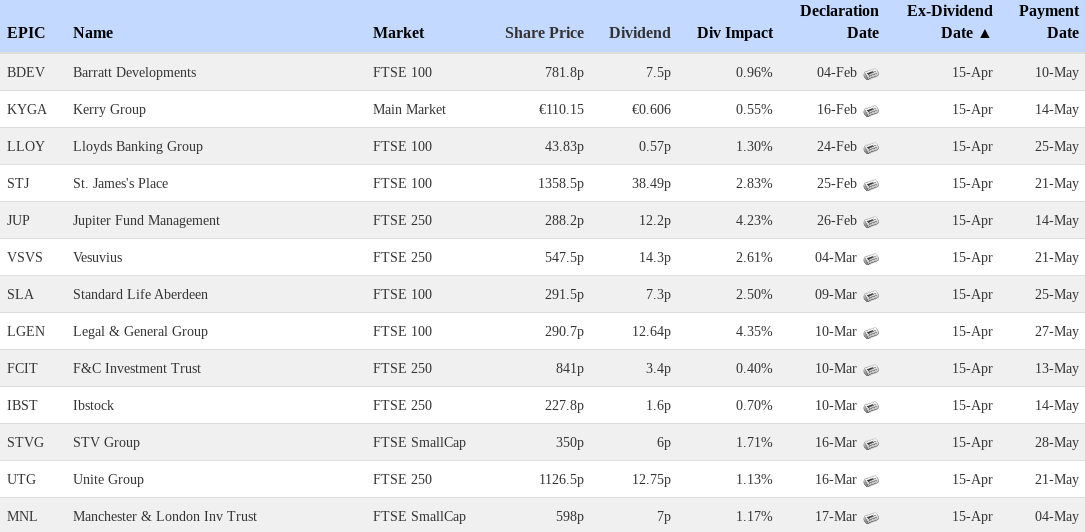The image size is (1085, 532).
Task: Open the news icon in Legal & General row
Action: pos(871,332)
